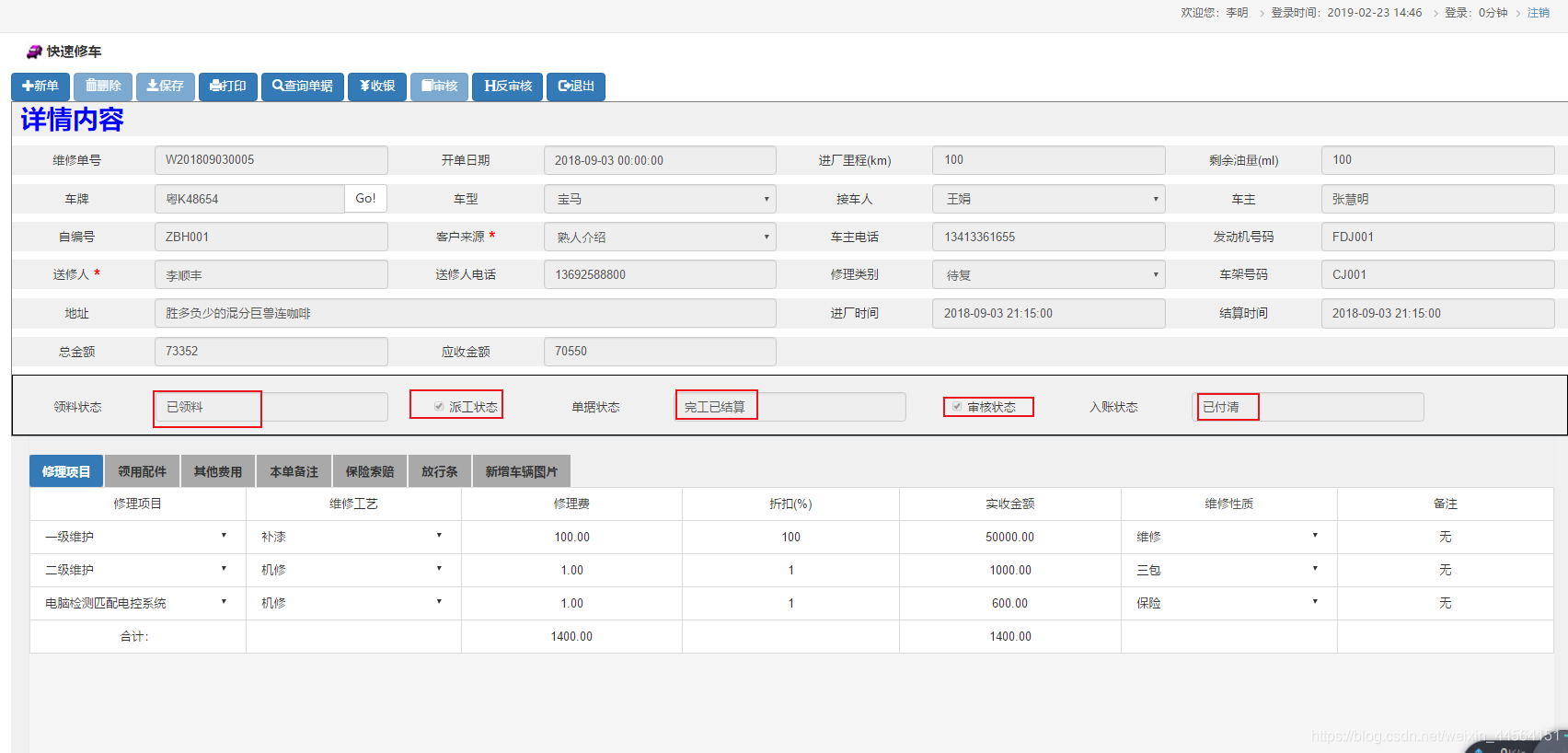Click the 打印 print button
The height and width of the screenshot is (753, 1568).
[228, 86]
